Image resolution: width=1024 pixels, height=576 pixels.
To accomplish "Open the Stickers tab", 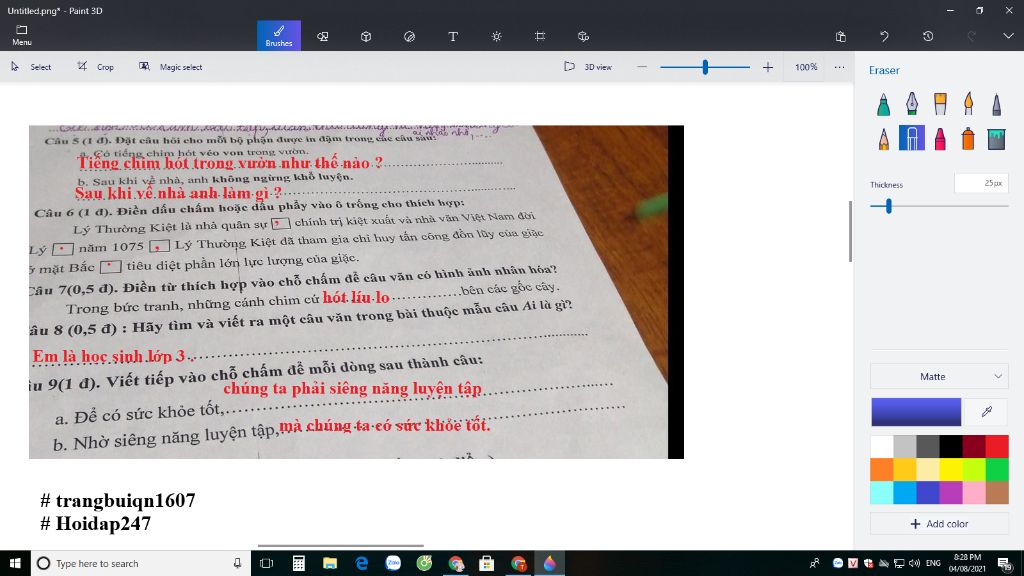I will coord(409,37).
